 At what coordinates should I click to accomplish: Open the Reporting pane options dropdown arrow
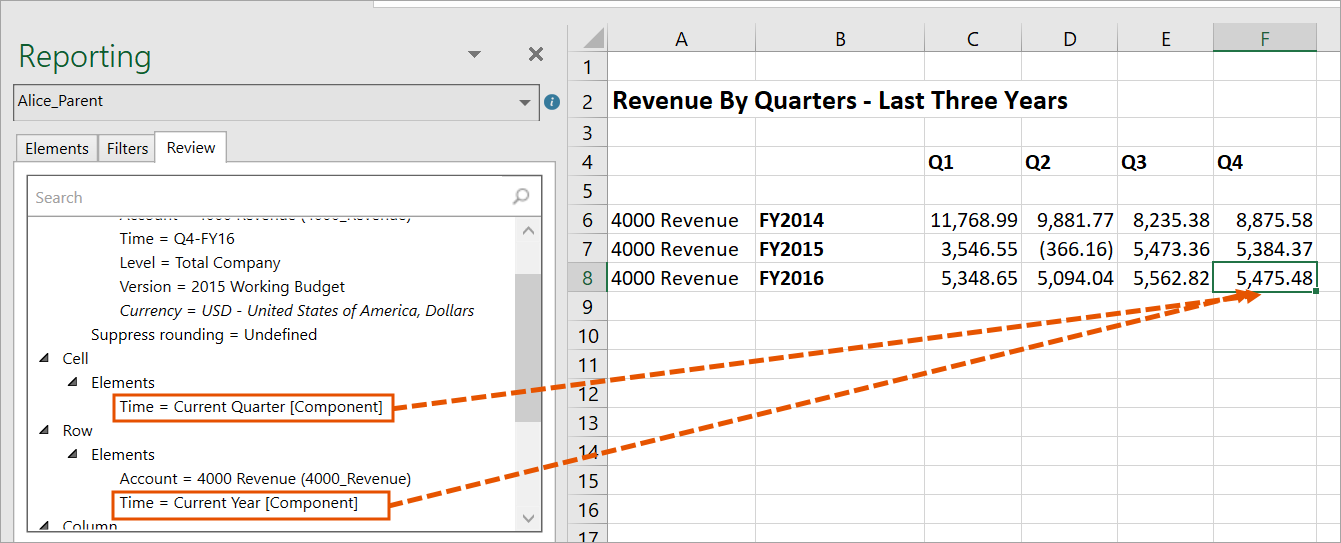[475, 54]
